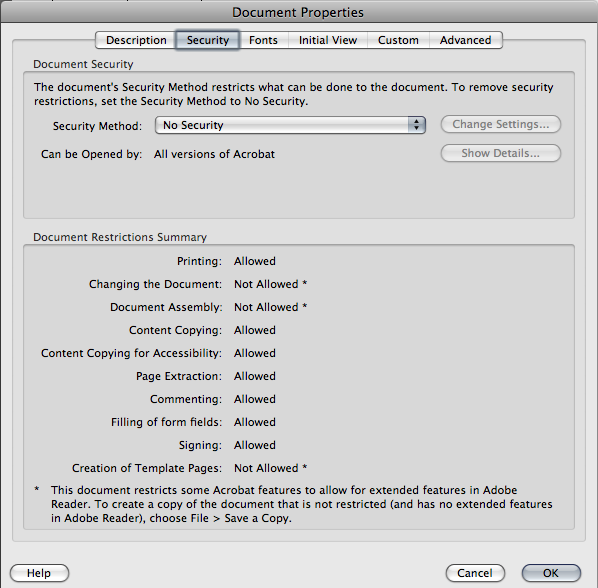Click the Security Method stepper arrows

(416, 125)
